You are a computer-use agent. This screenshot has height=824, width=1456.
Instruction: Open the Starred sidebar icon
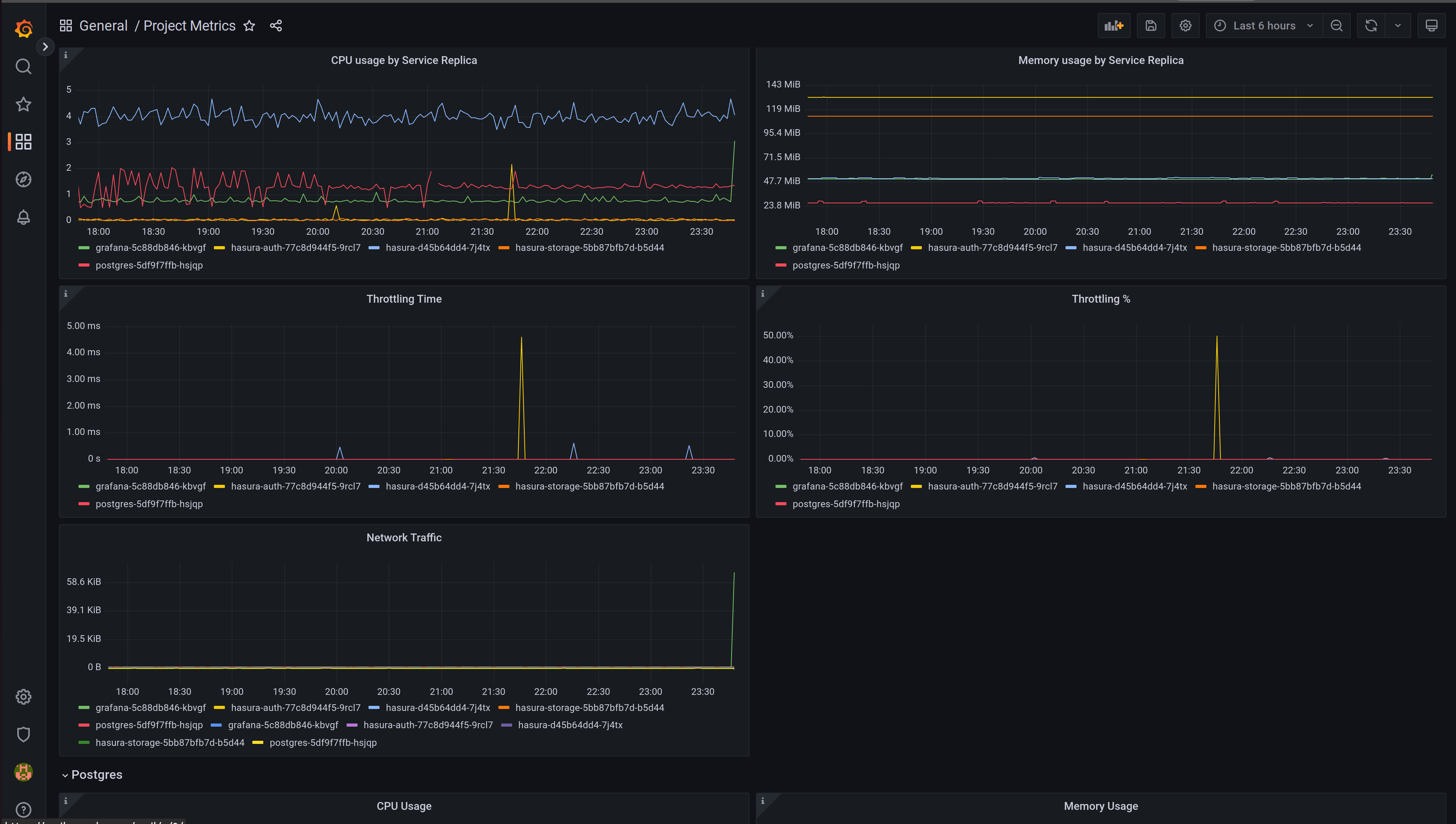pyautogui.click(x=23, y=104)
